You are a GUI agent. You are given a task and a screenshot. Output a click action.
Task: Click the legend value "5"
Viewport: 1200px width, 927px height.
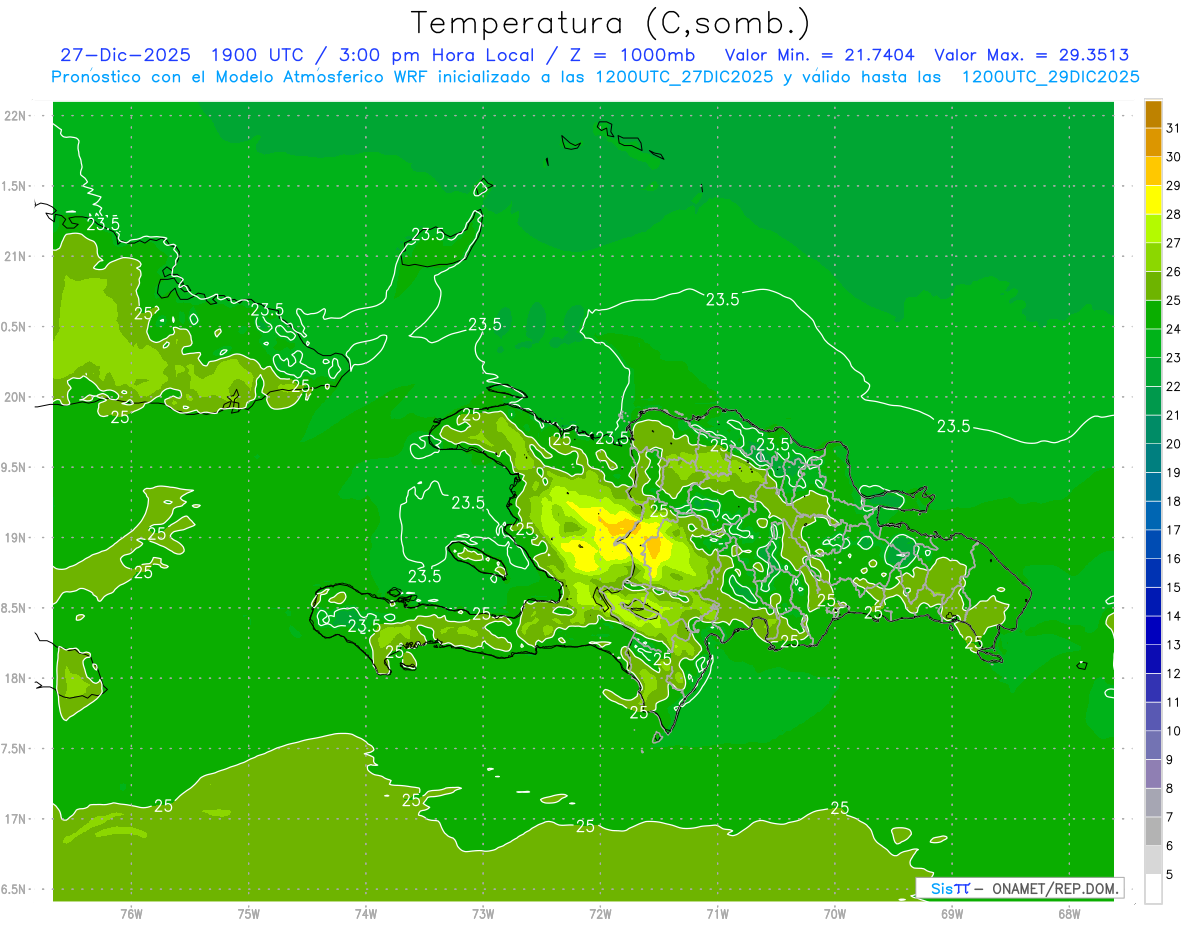click(x=1170, y=874)
